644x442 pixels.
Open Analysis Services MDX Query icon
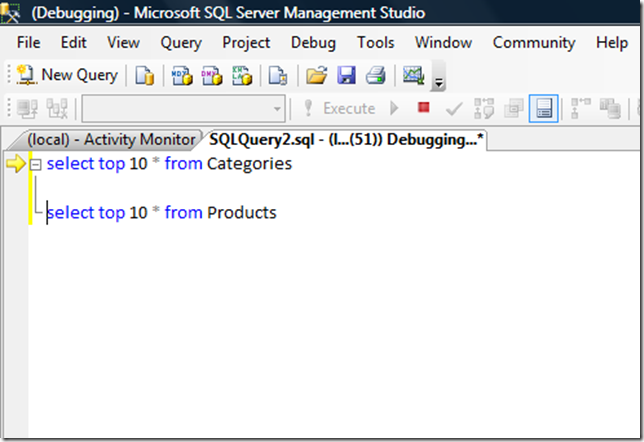[182, 76]
